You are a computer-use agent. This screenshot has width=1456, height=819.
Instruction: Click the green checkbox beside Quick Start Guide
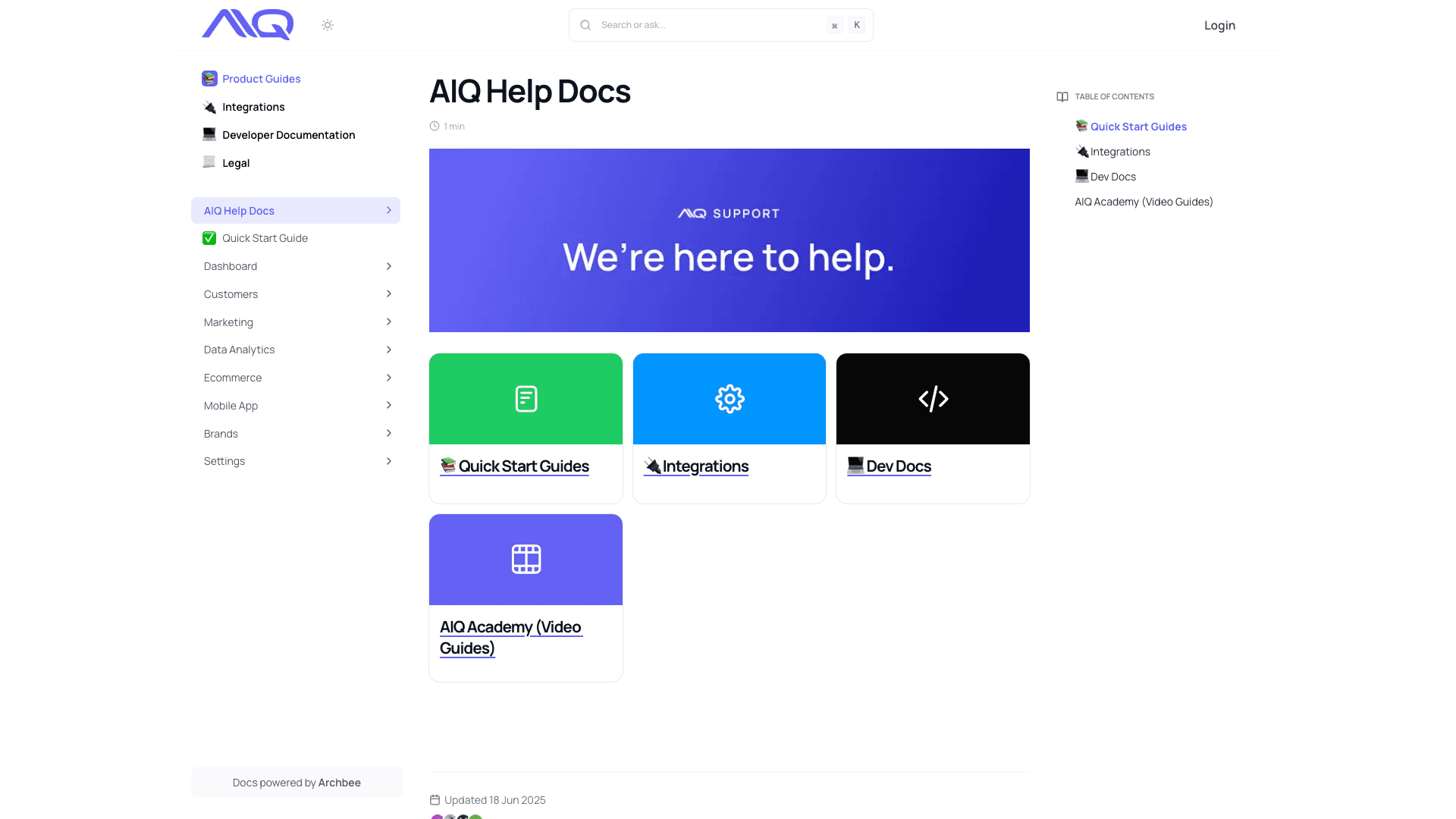click(209, 237)
